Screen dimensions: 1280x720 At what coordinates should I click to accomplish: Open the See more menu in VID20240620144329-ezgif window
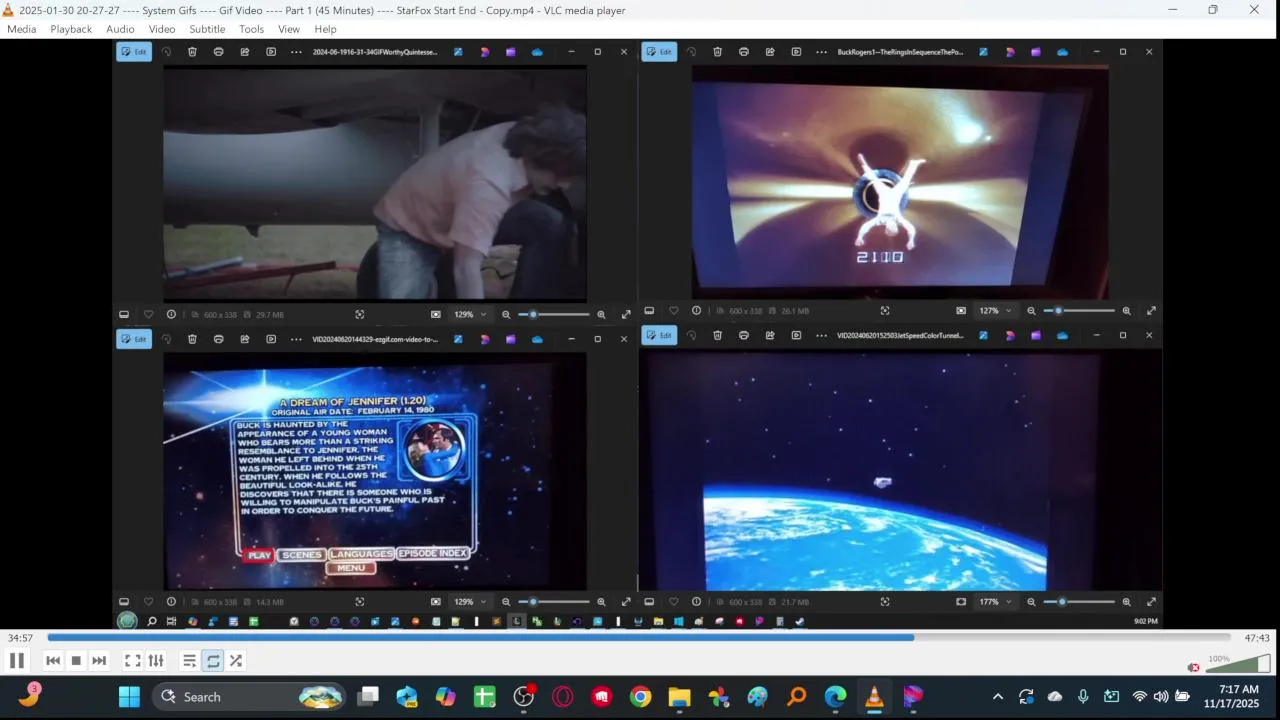point(296,339)
